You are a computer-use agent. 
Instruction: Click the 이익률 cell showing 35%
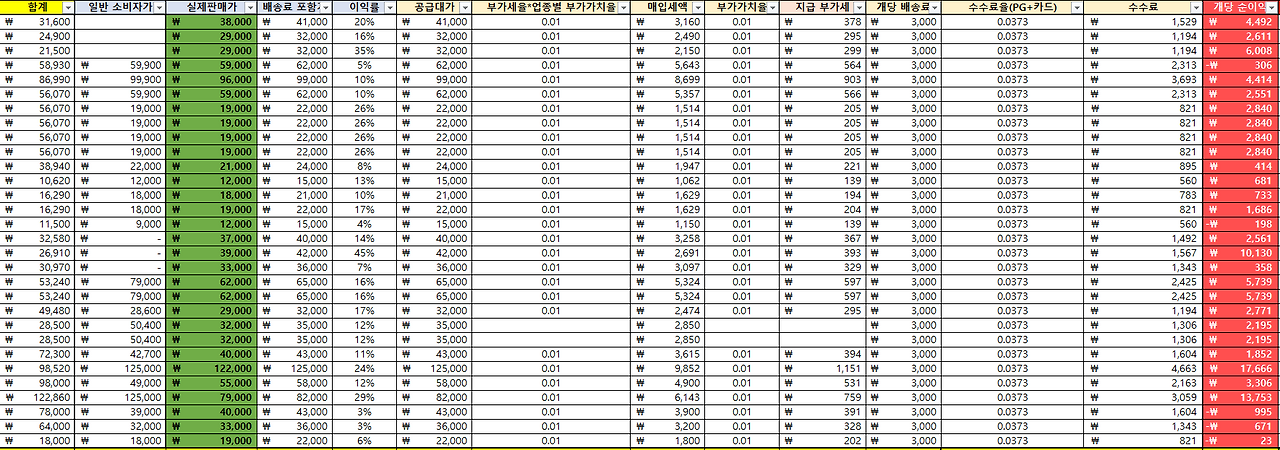[x=364, y=50]
